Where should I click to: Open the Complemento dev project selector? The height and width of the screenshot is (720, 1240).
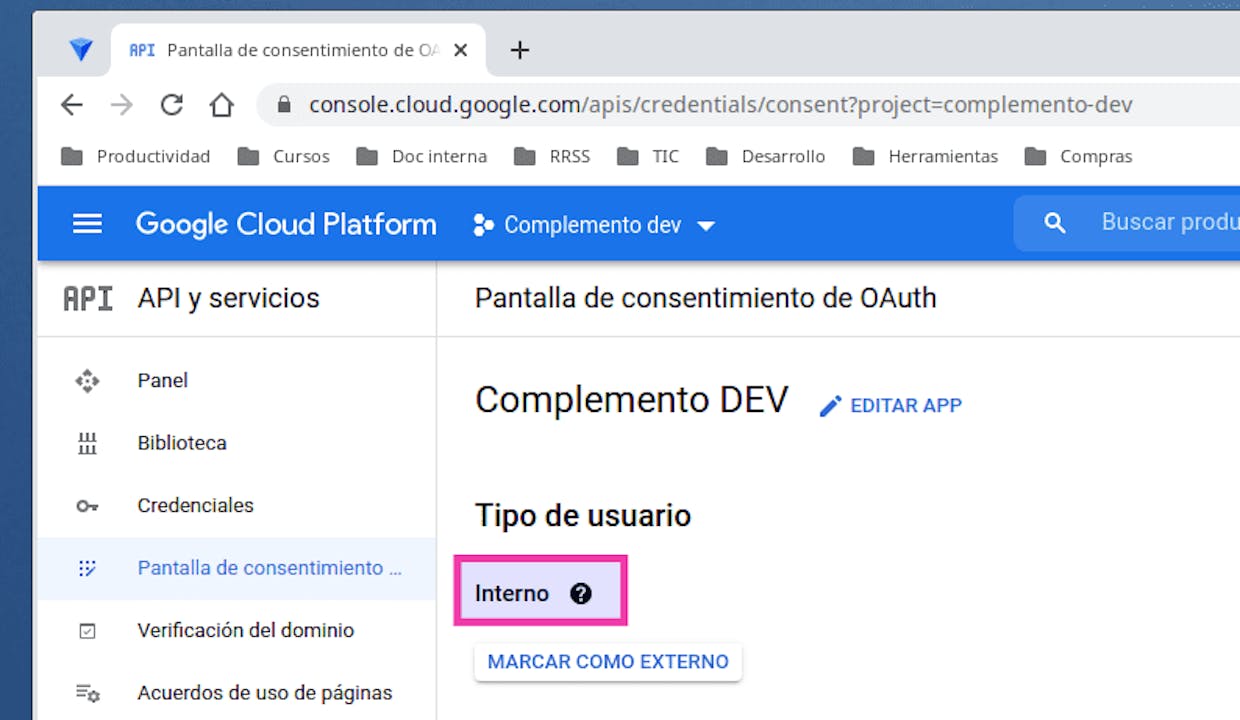[594, 225]
